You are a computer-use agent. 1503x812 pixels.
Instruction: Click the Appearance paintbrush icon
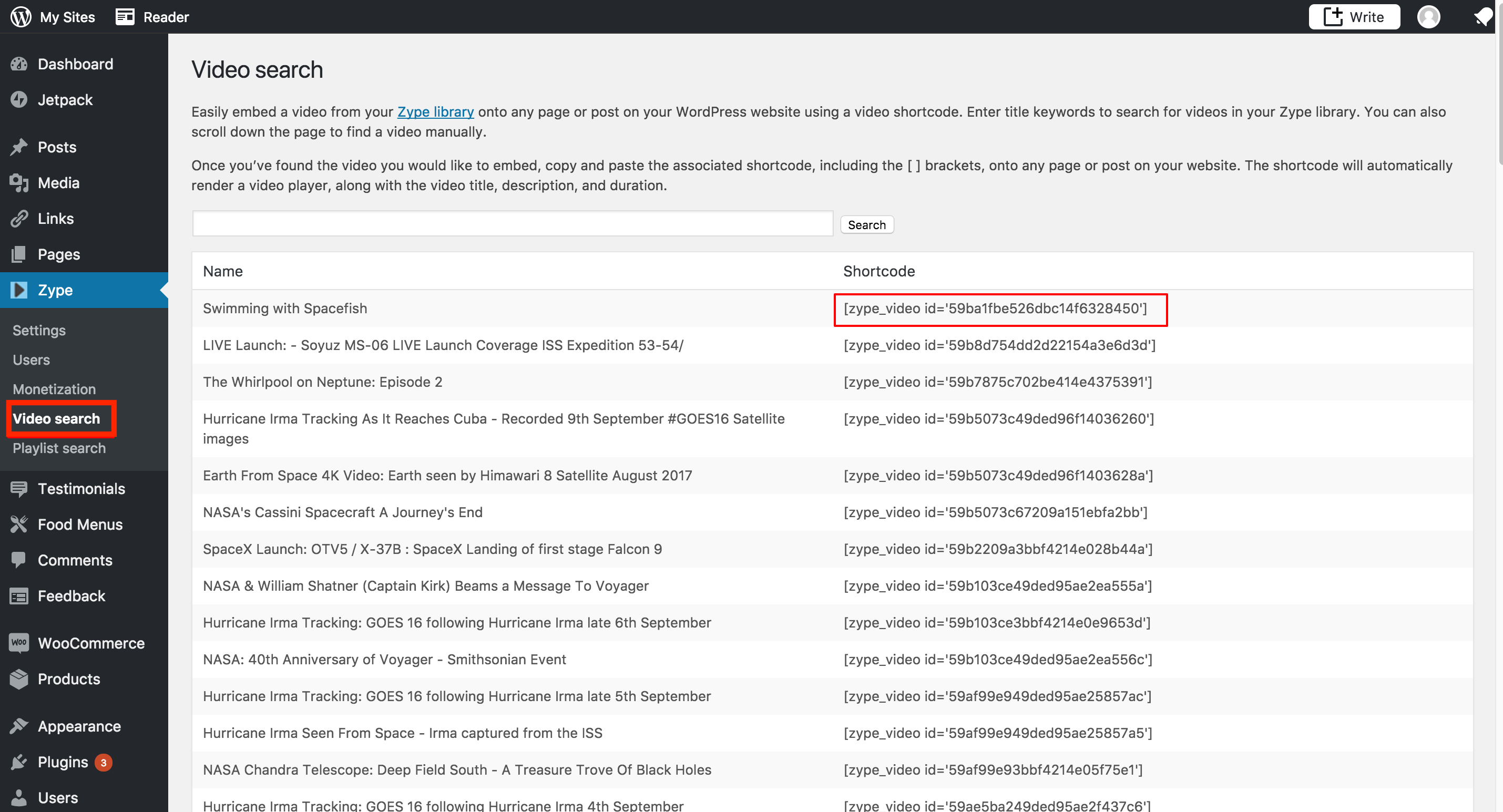(x=19, y=726)
